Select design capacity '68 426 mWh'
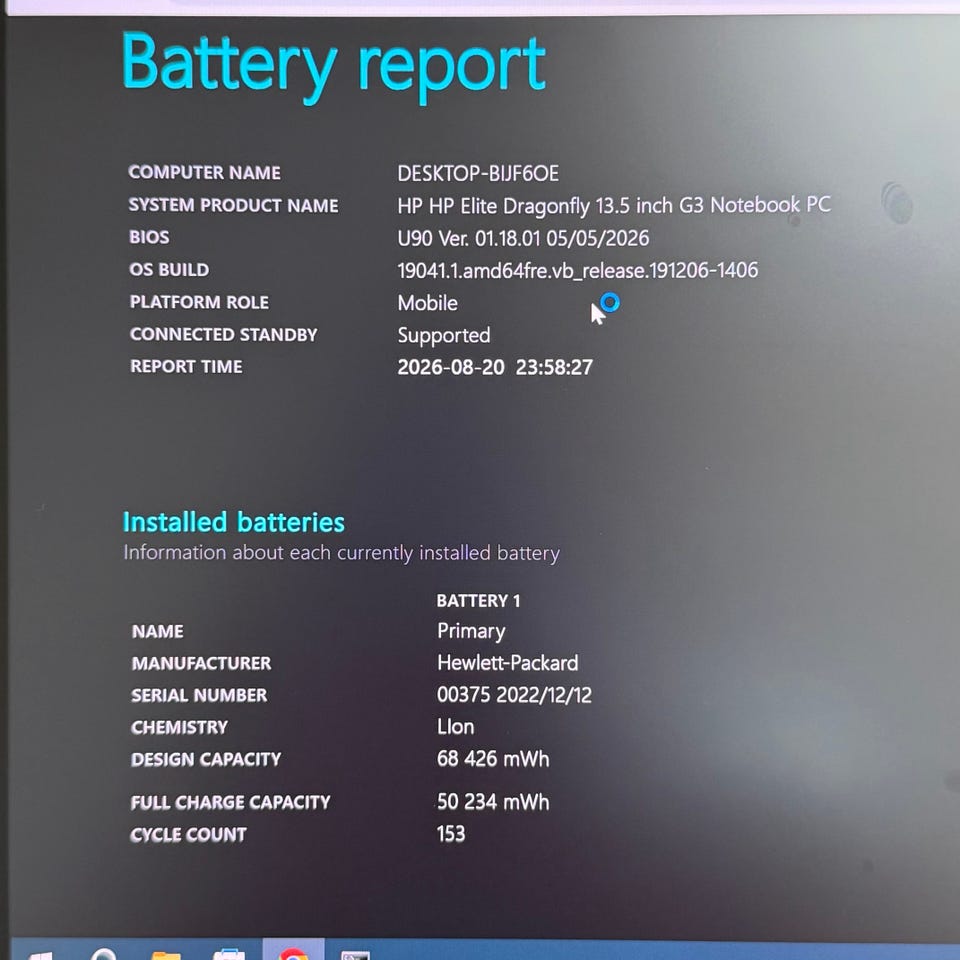 click(x=493, y=759)
